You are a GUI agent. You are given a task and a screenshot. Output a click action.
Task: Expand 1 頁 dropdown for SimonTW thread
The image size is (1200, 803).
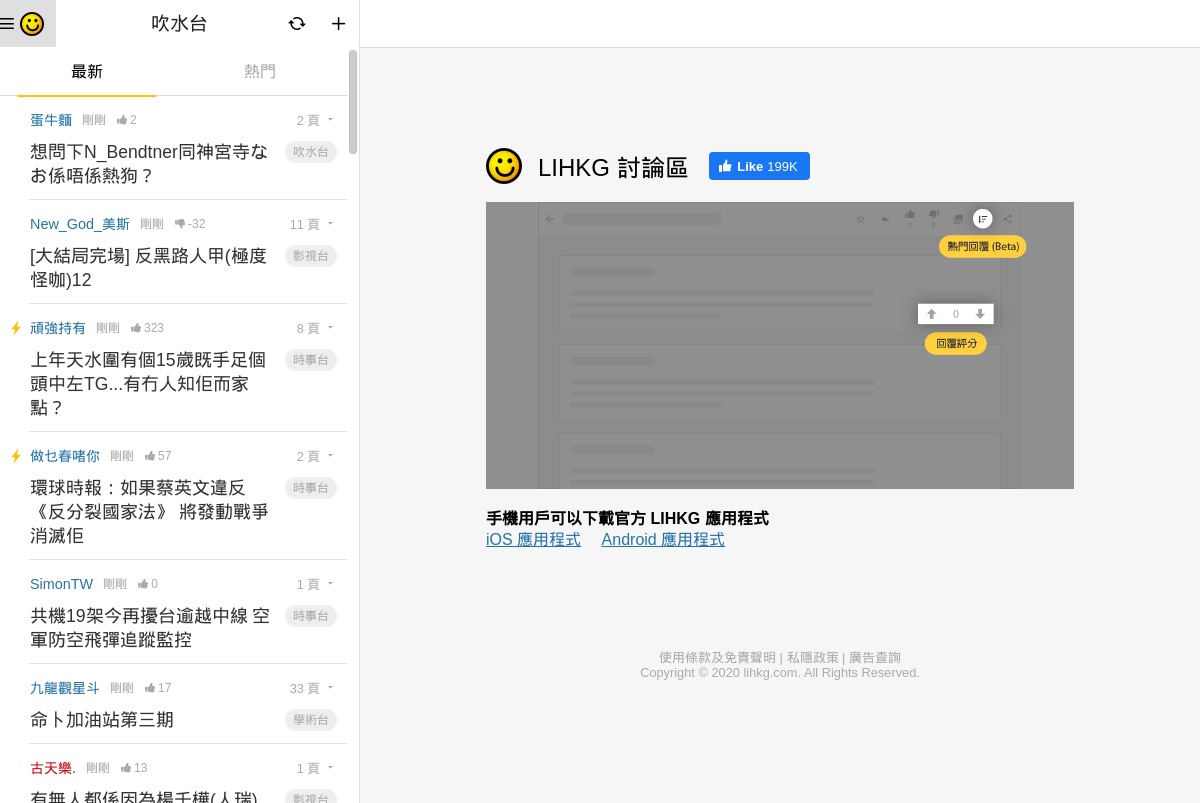[x=316, y=584]
